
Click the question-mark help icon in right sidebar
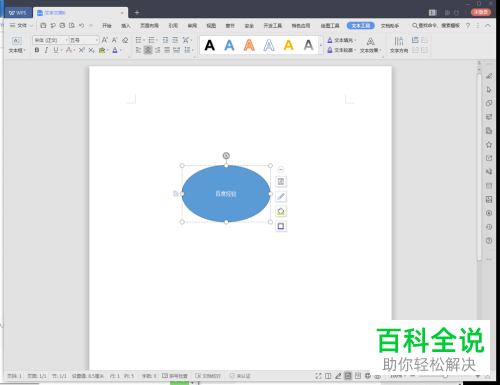point(489,240)
